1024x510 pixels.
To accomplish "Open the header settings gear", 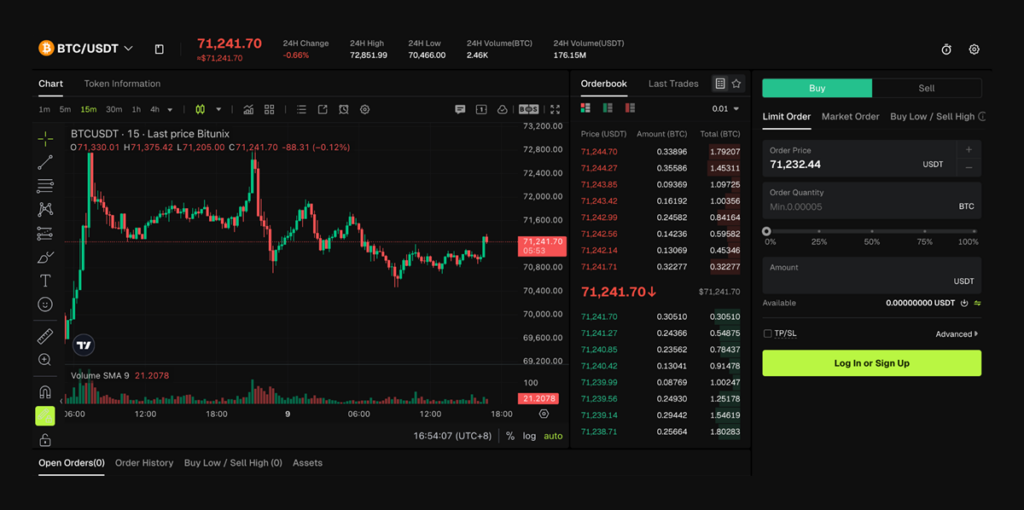I will pyautogui.click(x=974, y=49).
